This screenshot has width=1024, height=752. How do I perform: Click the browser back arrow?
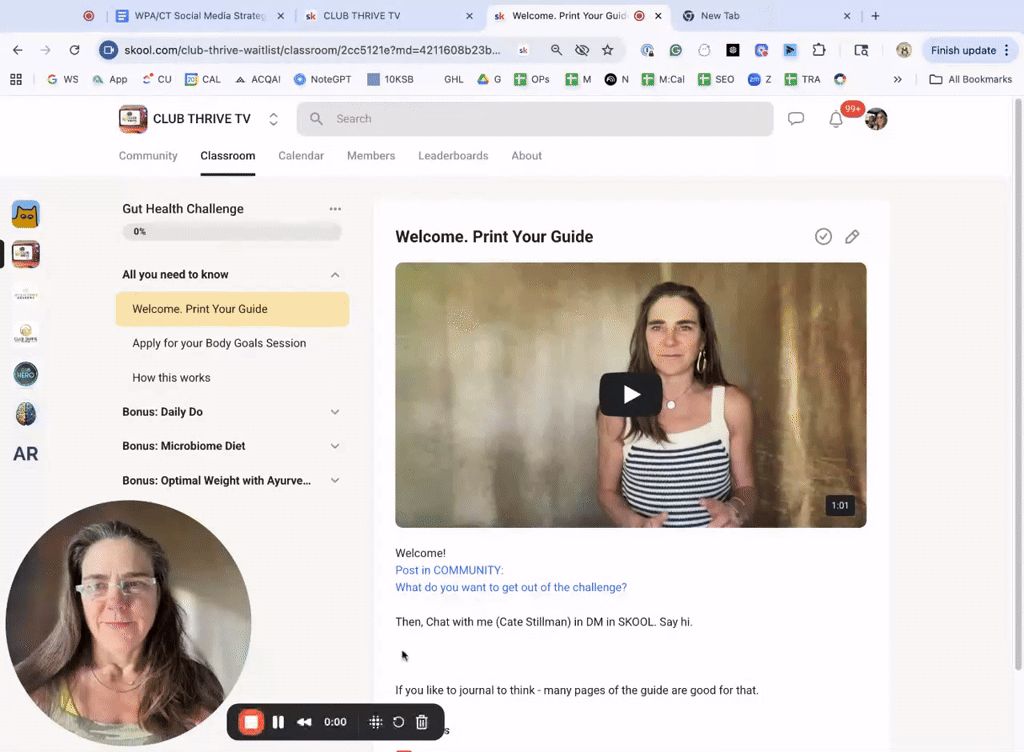pyautogui.click(x=18, y=50)
